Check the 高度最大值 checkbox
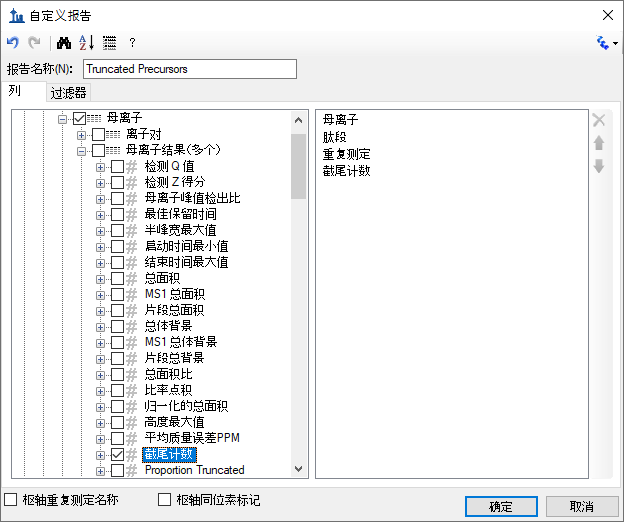Image resolution: width=624 pixels, height=522 pixels. coord(117,423)
